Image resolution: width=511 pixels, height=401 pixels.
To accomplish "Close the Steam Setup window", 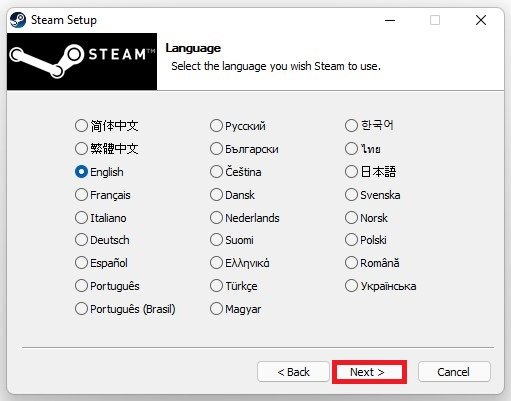I will [x=481, y=20].
